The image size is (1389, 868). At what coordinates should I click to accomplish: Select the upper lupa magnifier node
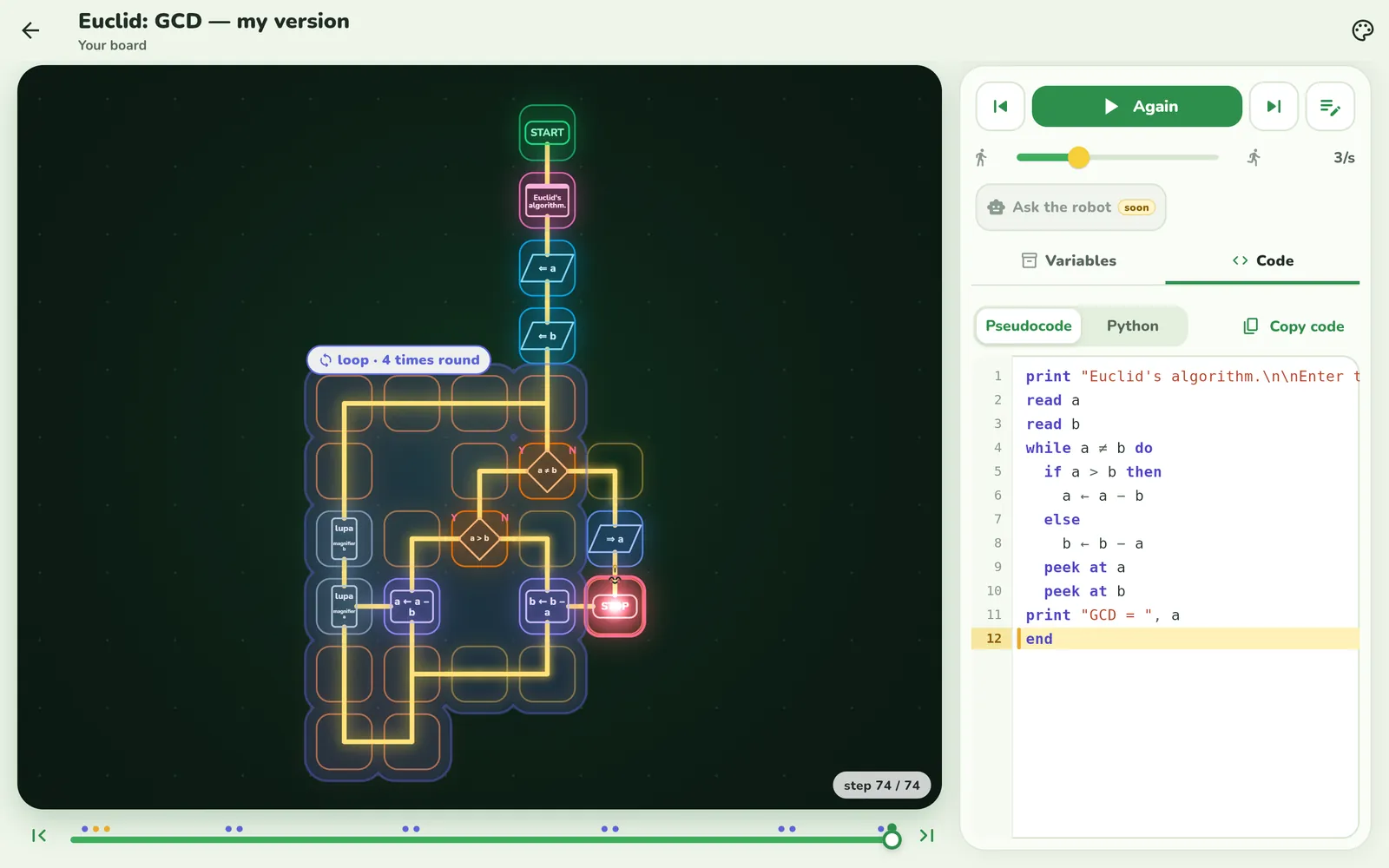[x=344, y=539]
